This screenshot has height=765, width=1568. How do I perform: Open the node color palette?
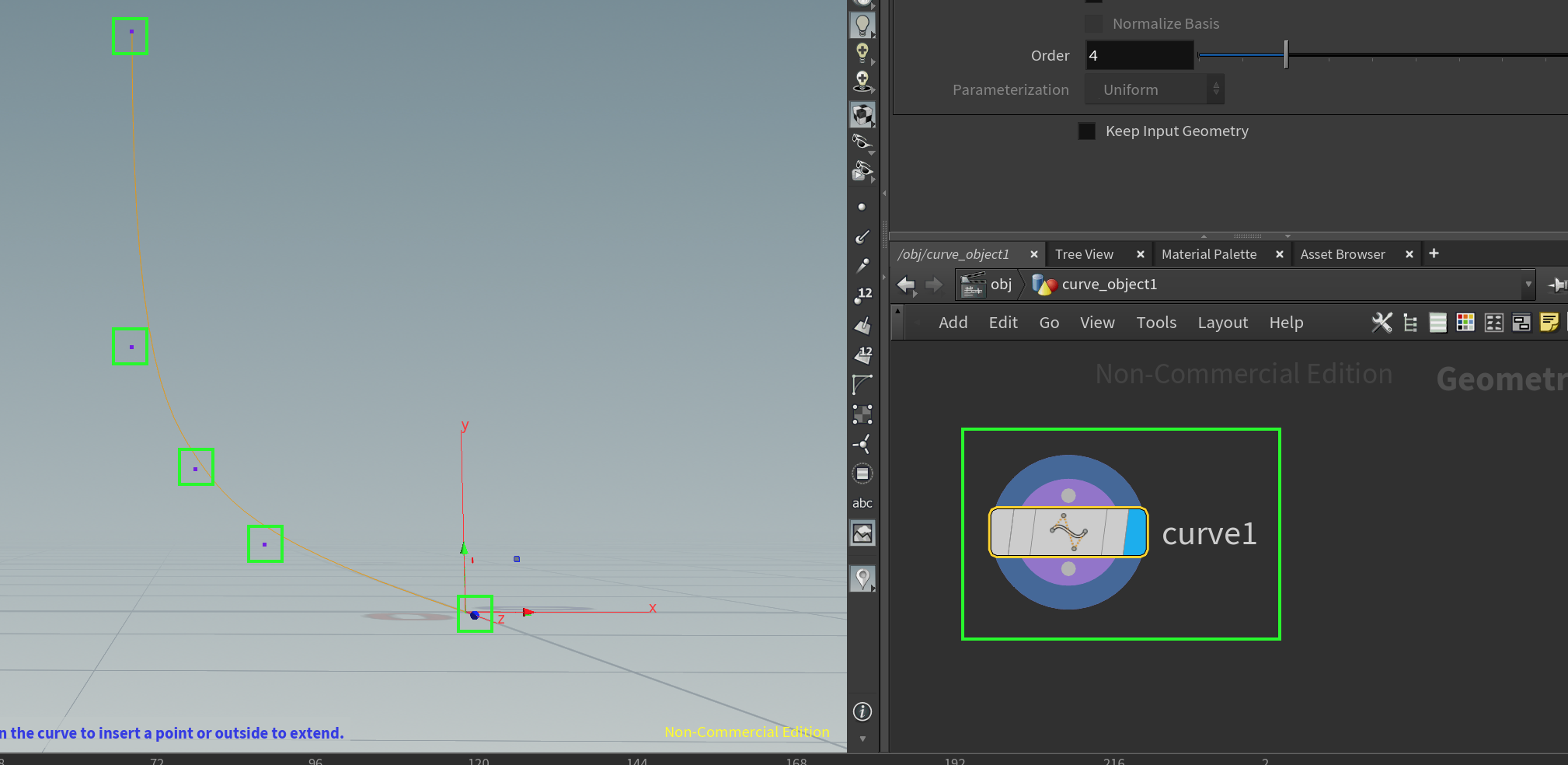pyautogui.click(x=1465, y=322)
